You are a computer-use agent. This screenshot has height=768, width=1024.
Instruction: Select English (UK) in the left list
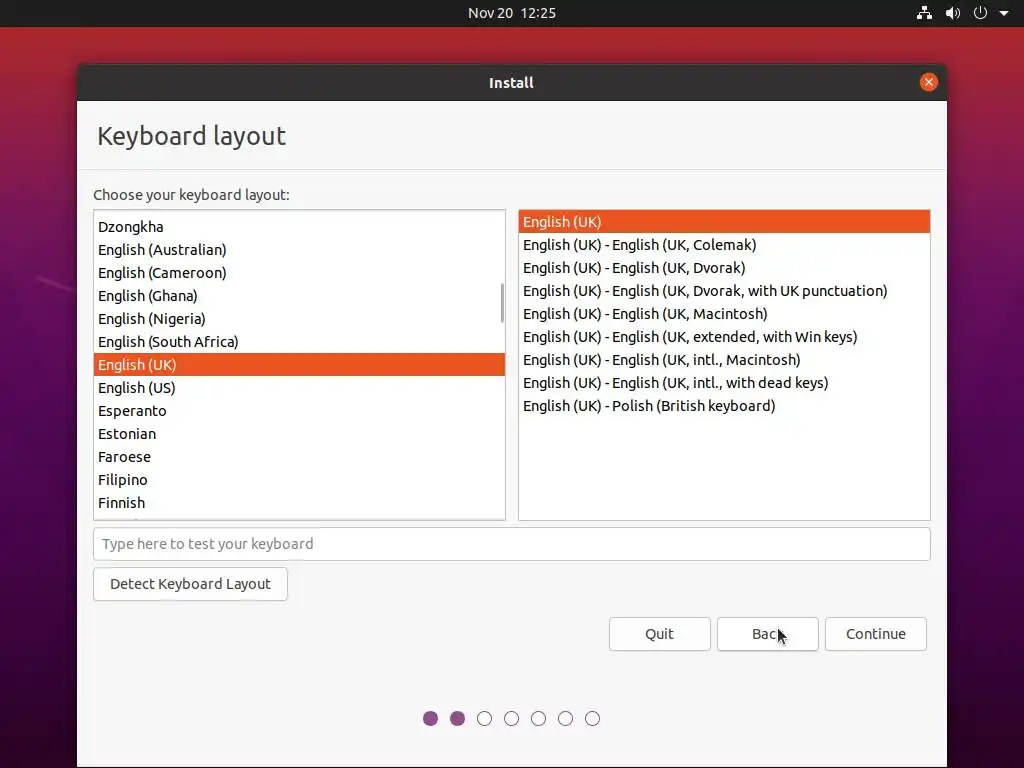[299, 364]
